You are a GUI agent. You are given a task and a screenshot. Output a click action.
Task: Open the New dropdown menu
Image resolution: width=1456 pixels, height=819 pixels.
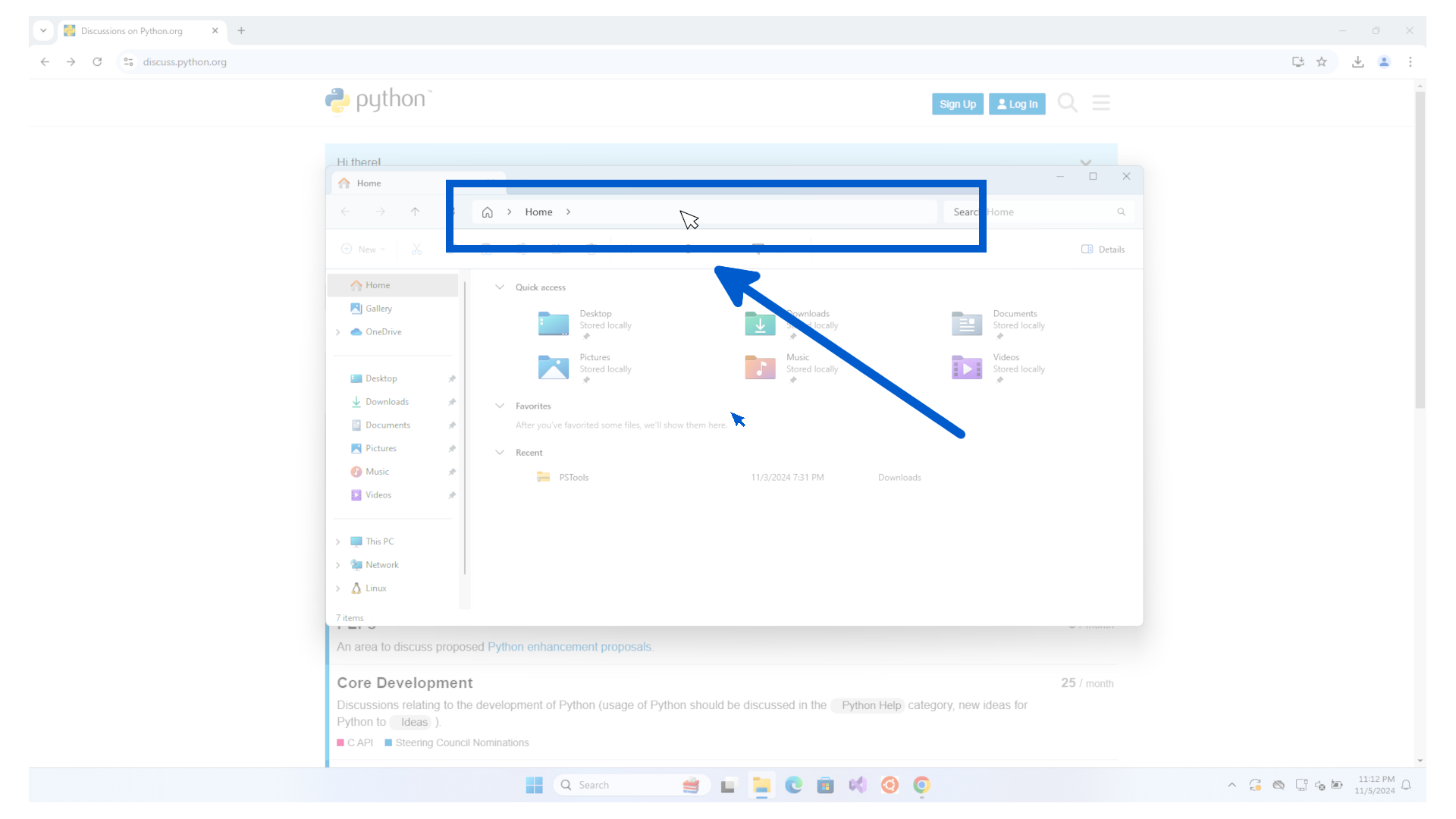point(363,249)
